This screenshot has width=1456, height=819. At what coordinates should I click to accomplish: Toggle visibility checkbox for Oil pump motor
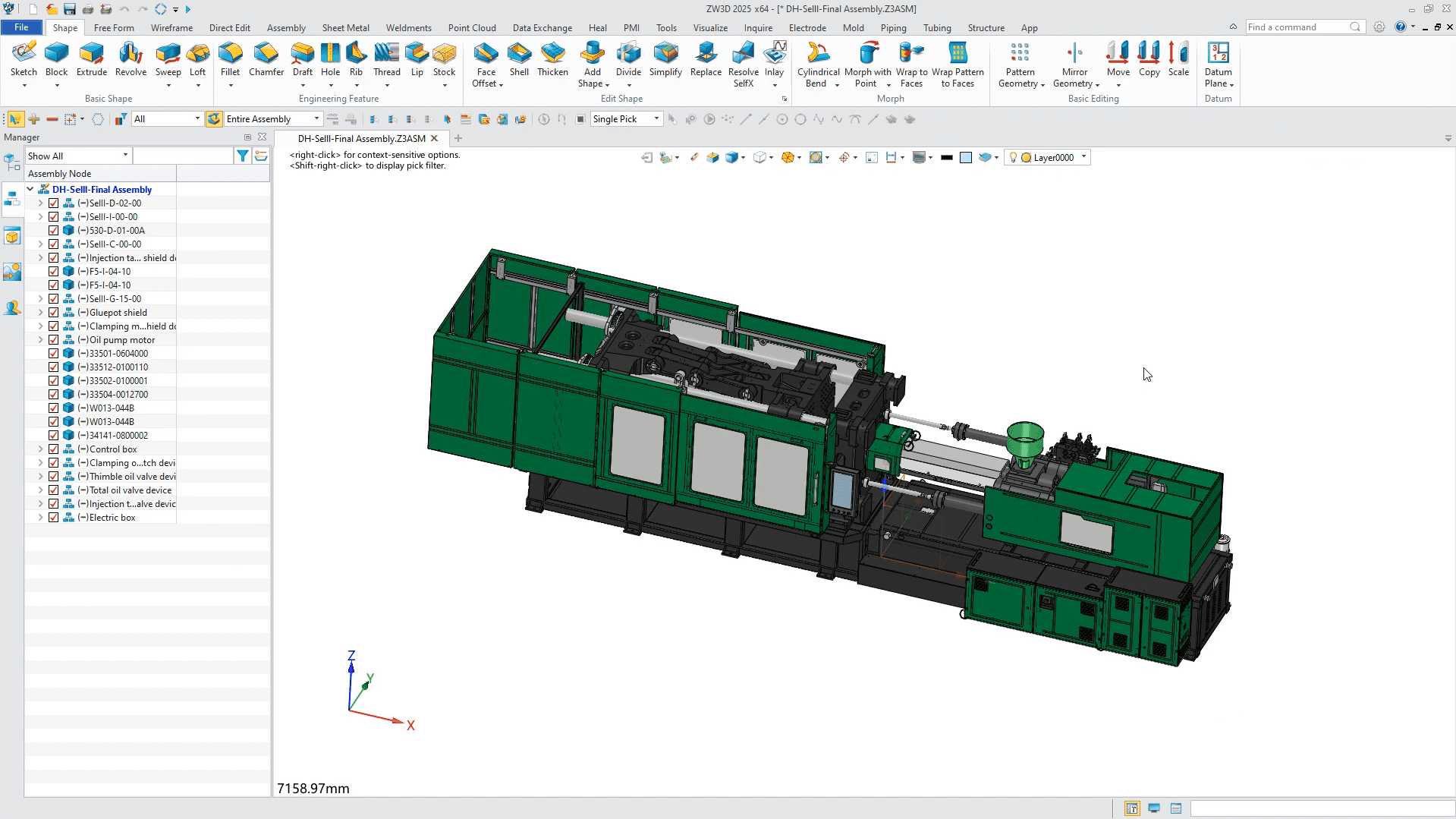(x=54, y=340)
